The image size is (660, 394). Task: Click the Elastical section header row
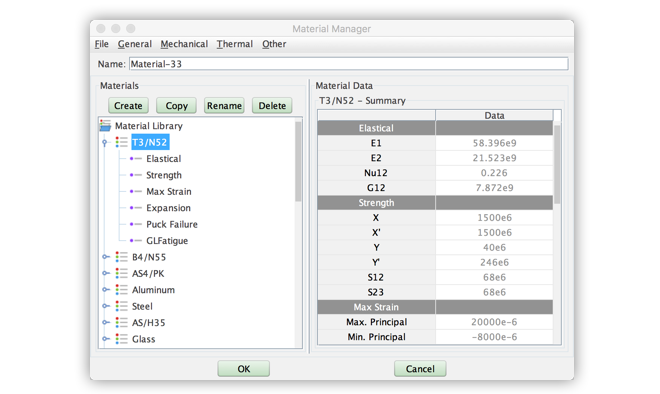(435, 128)
